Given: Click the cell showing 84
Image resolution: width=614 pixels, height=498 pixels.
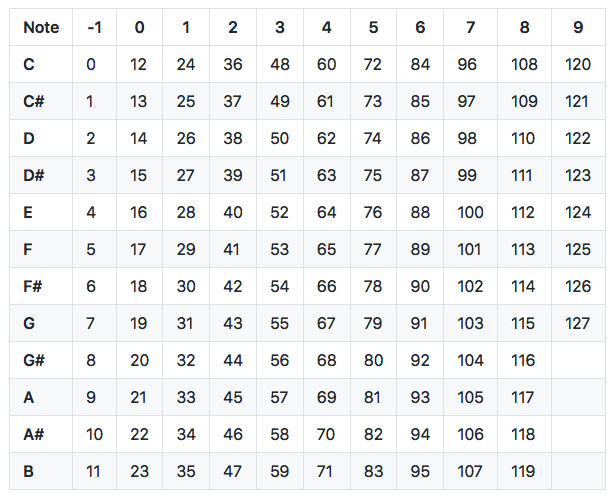Looking at the screenshot, I should pos(420,64).
